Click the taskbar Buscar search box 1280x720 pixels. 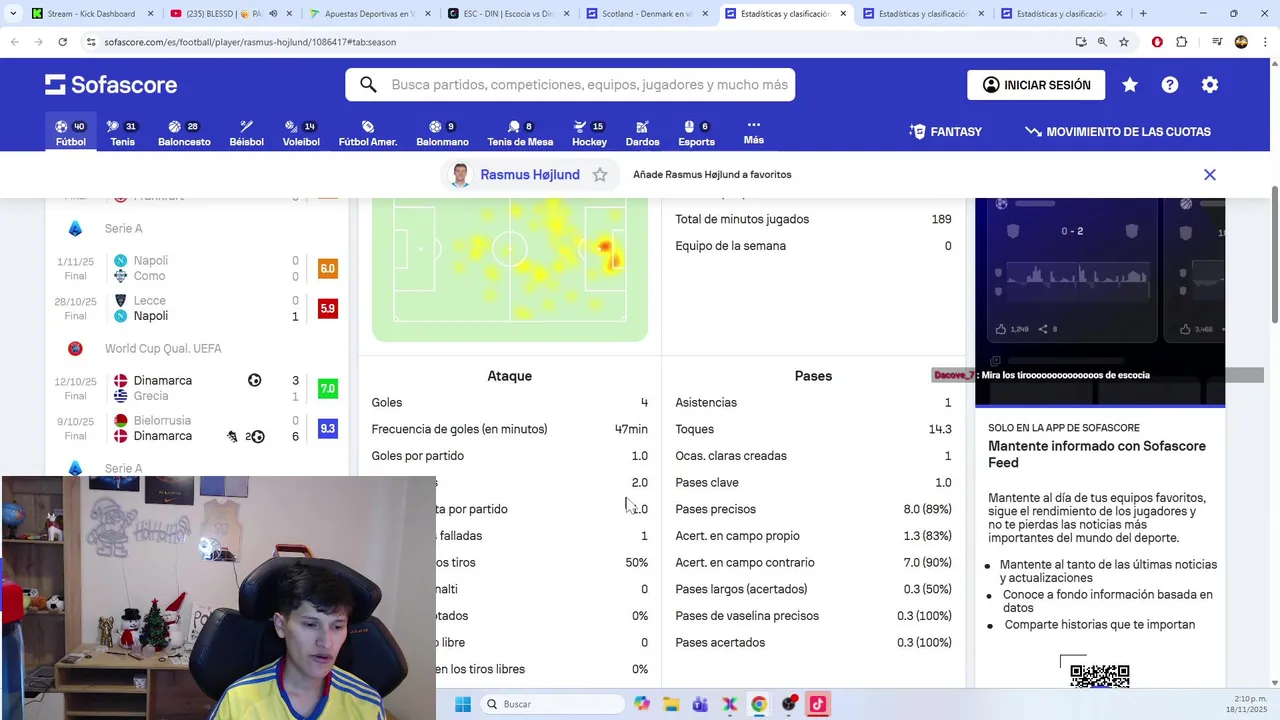552,704
